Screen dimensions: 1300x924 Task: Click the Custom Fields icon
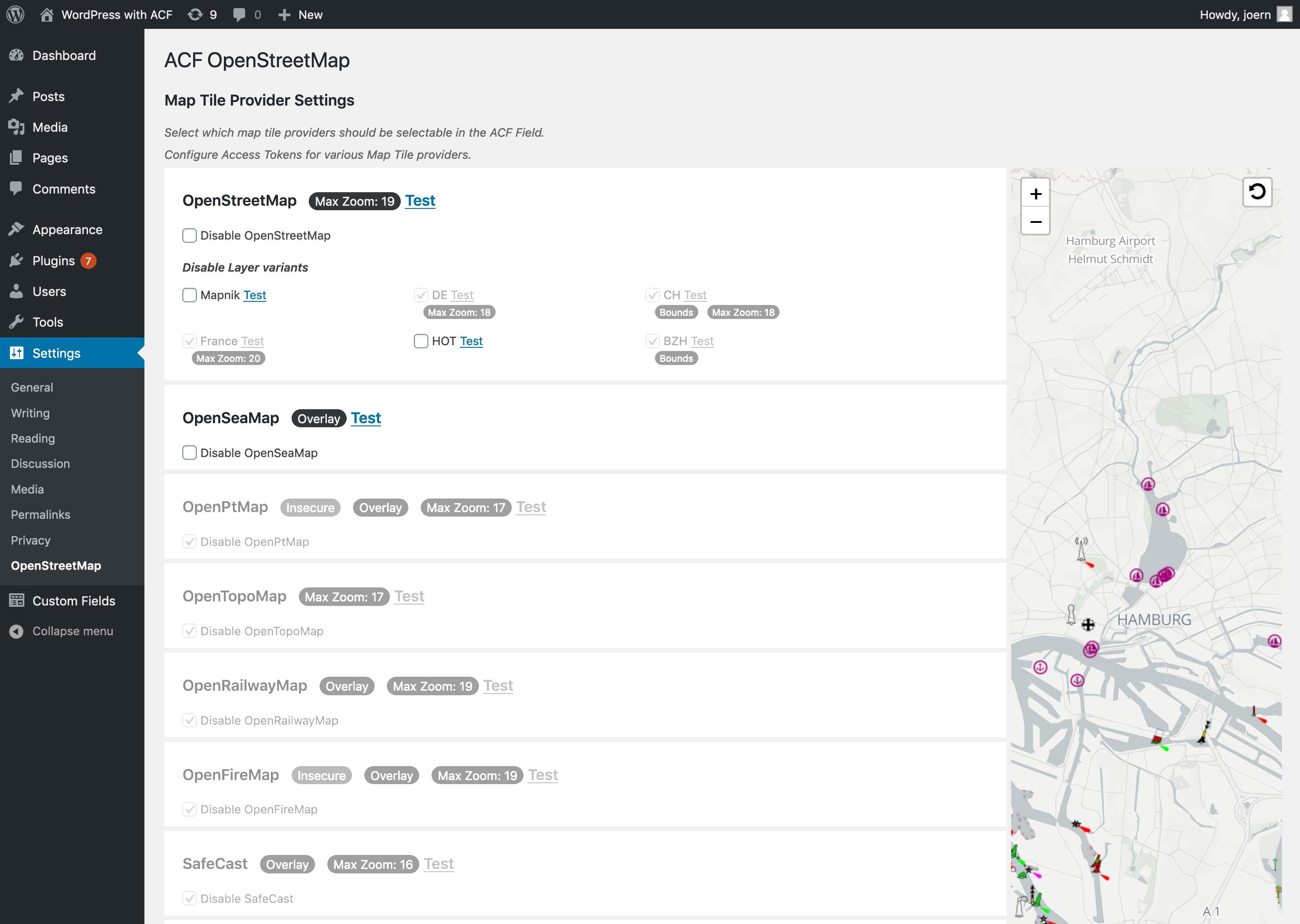[x=17, y=600]
